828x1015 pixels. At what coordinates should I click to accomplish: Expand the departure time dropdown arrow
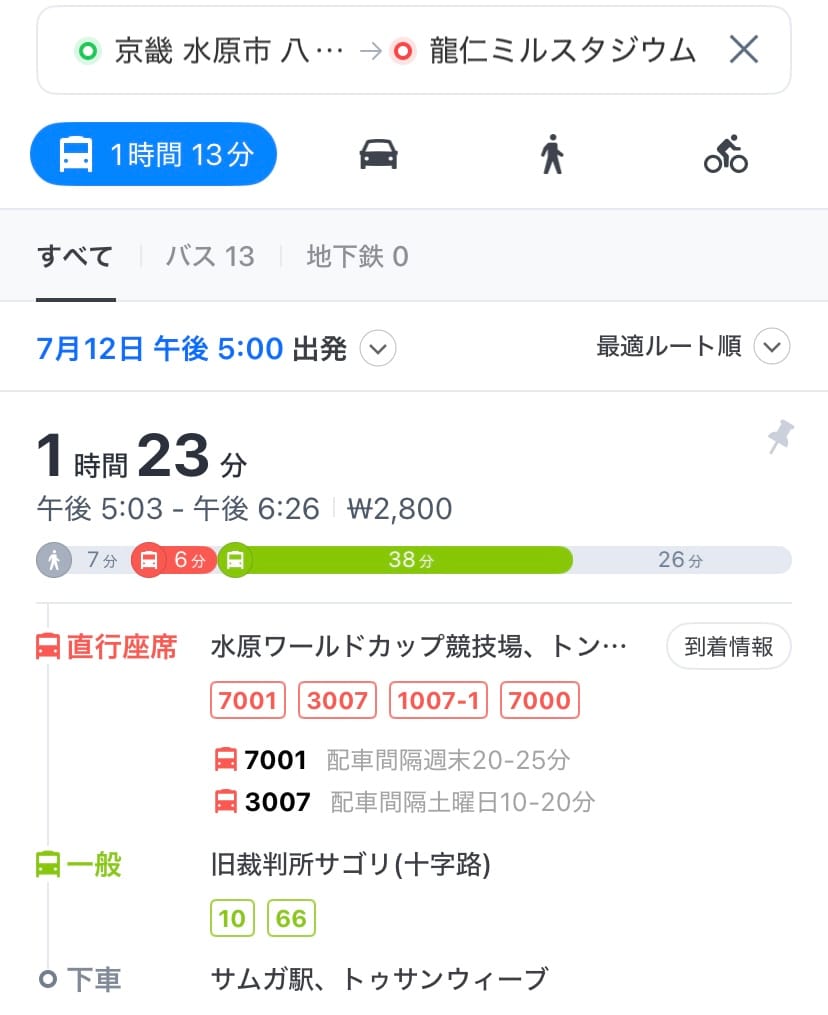(377, 349)
